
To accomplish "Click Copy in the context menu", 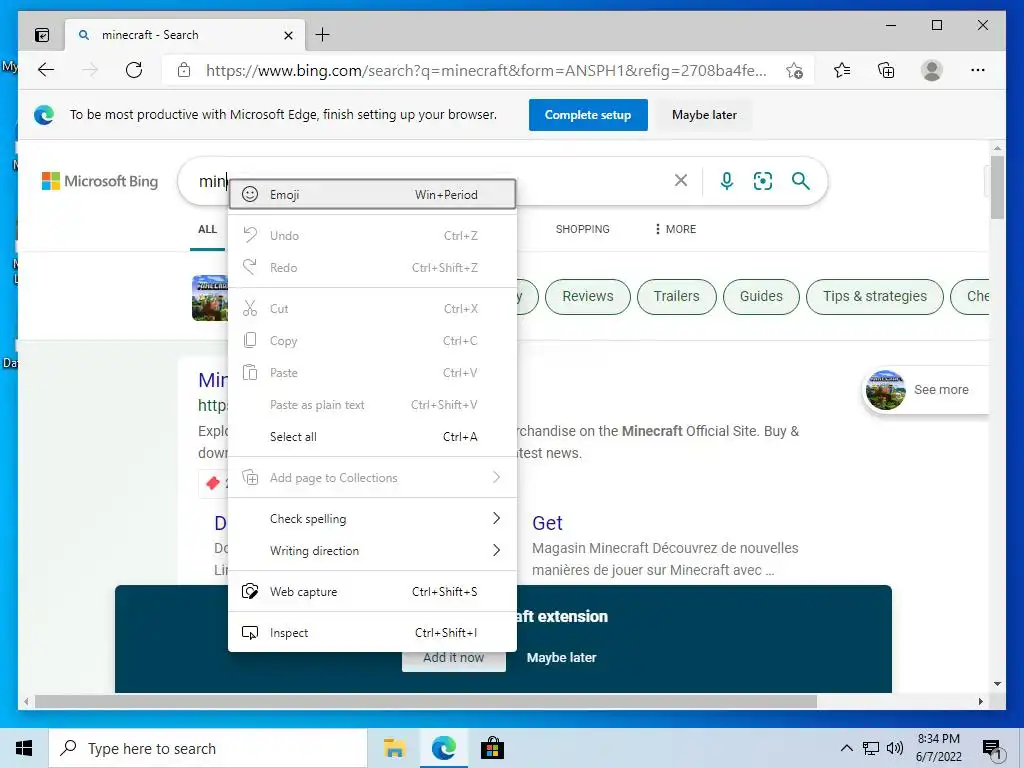I will pos(372,340).
